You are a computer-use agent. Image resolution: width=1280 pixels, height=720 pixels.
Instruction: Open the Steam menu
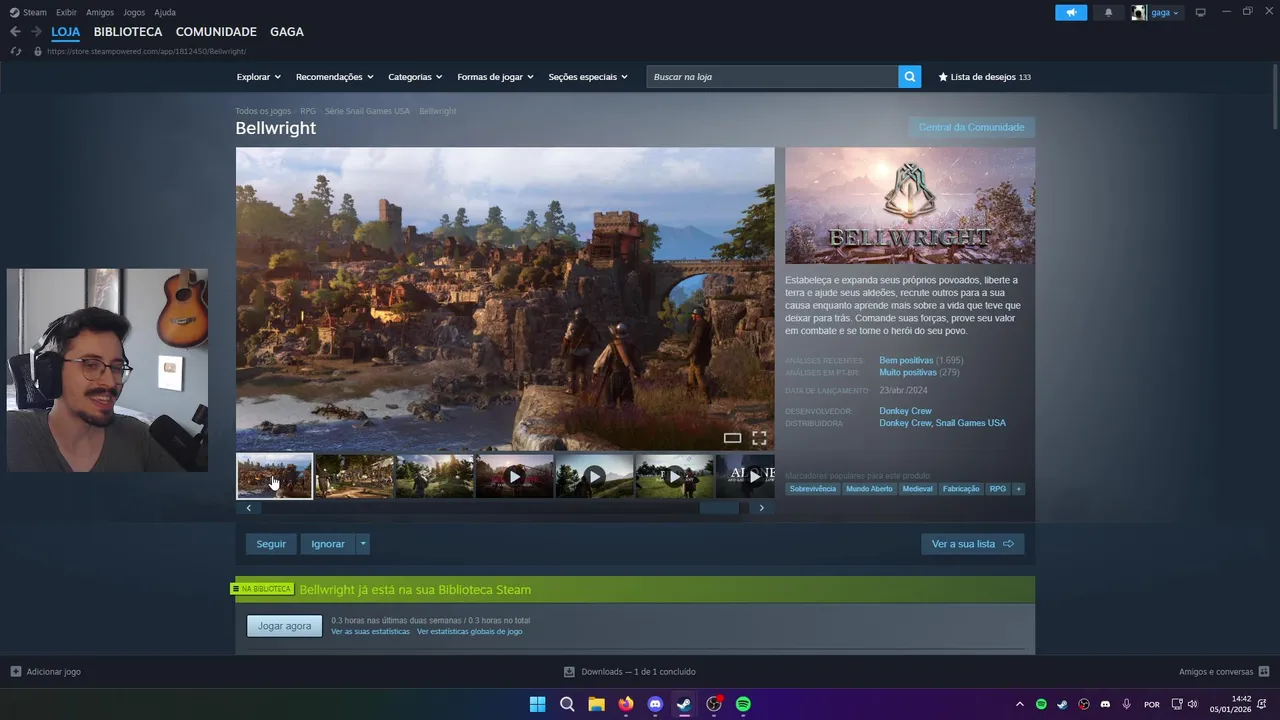coord(28,12)
